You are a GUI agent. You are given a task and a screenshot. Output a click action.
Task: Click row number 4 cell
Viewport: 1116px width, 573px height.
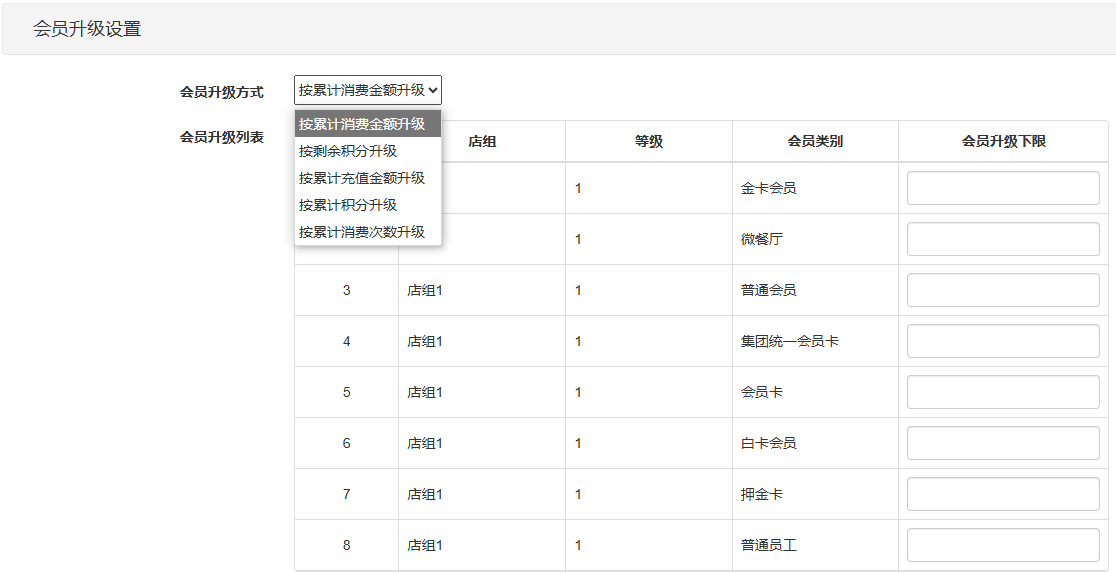click(x=347, y=342)
